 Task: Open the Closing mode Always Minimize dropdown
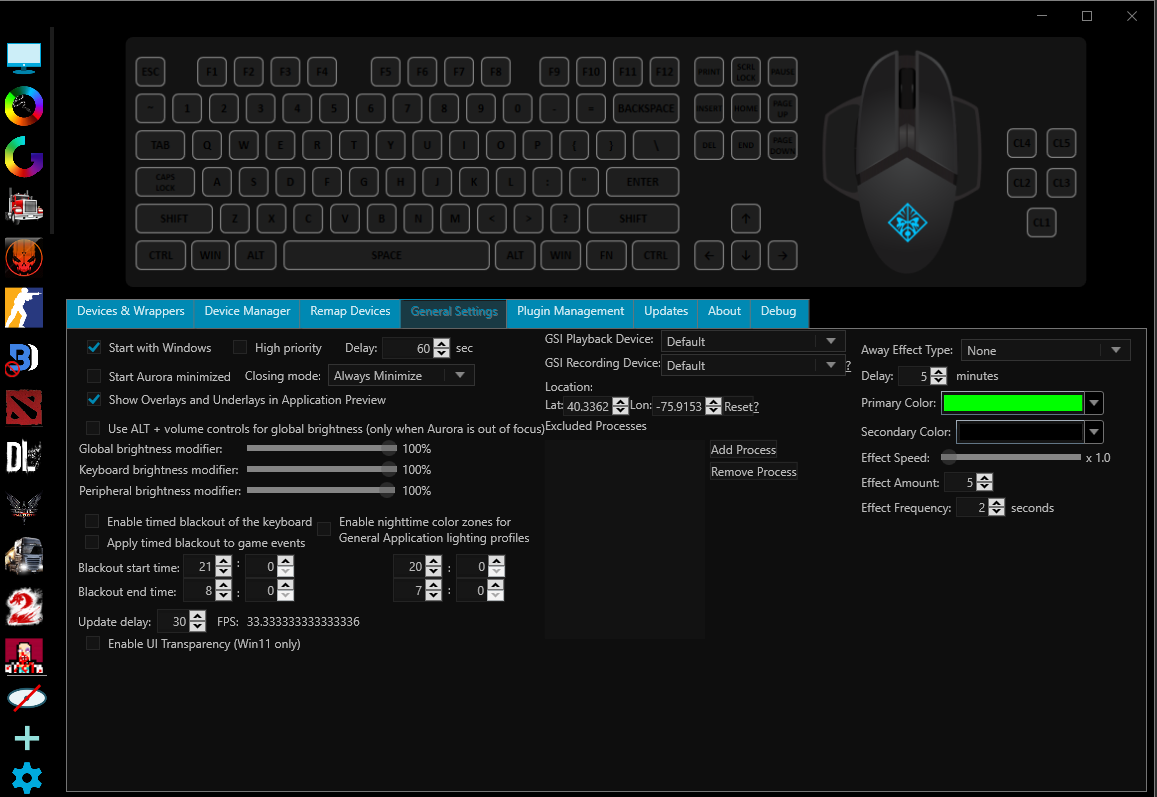click(401, 376)
